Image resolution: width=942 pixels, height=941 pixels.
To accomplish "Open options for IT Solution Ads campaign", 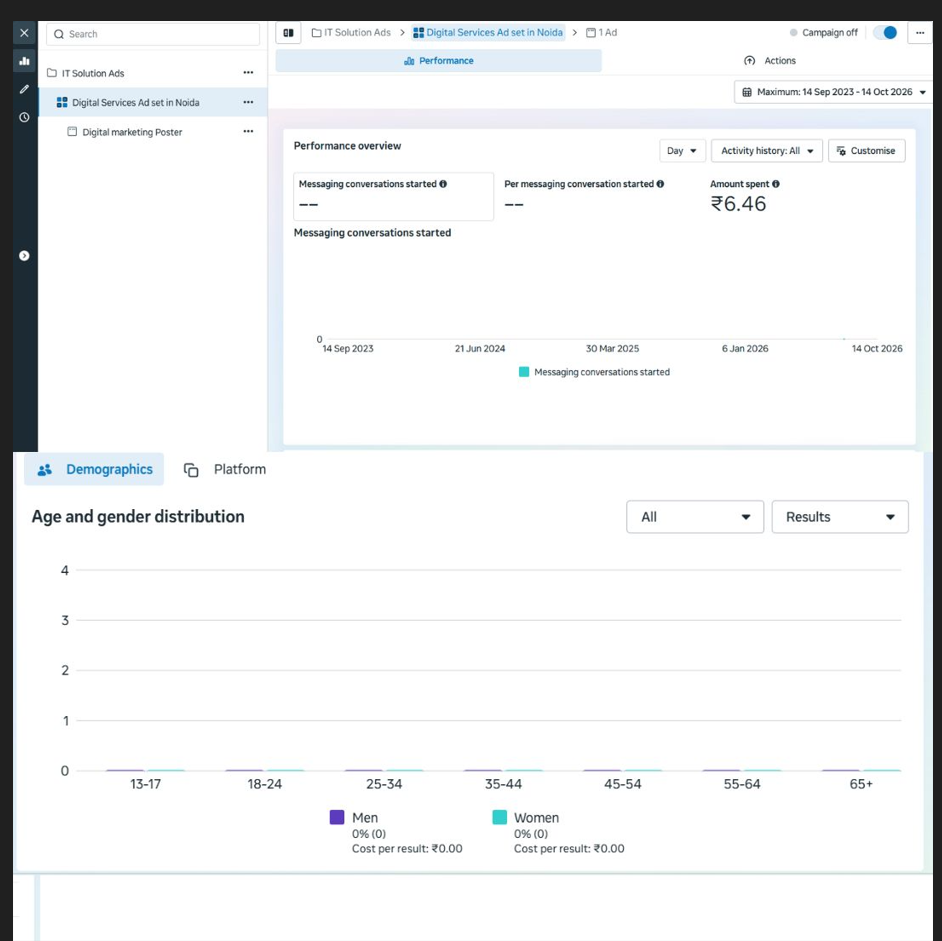I will (x=248, y=73).
